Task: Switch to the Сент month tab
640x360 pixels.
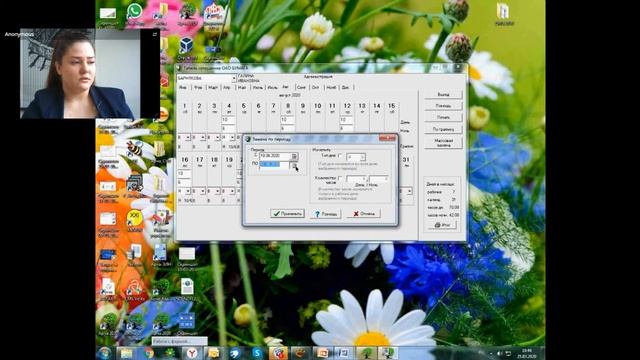Action: tap(301, 87)
